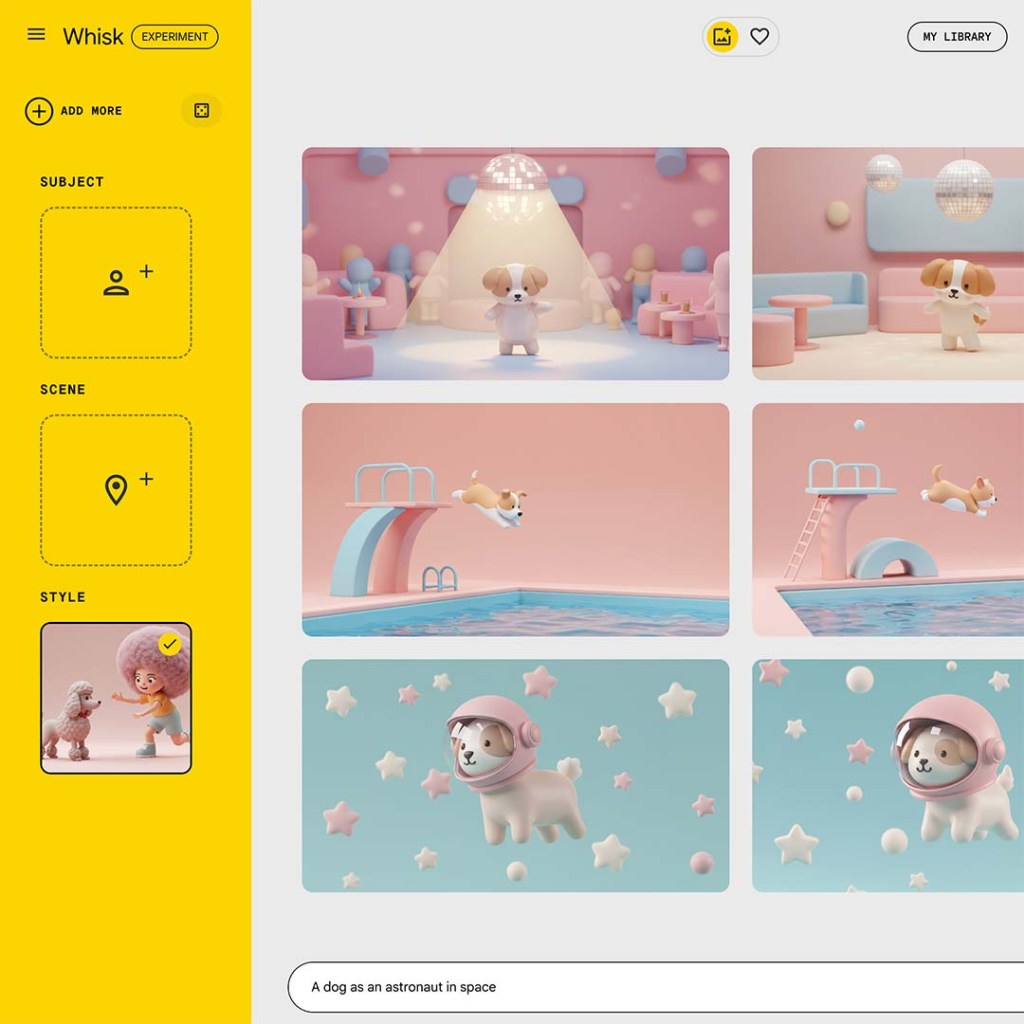Click the location pin icon in Scene

tap(117, 490)
